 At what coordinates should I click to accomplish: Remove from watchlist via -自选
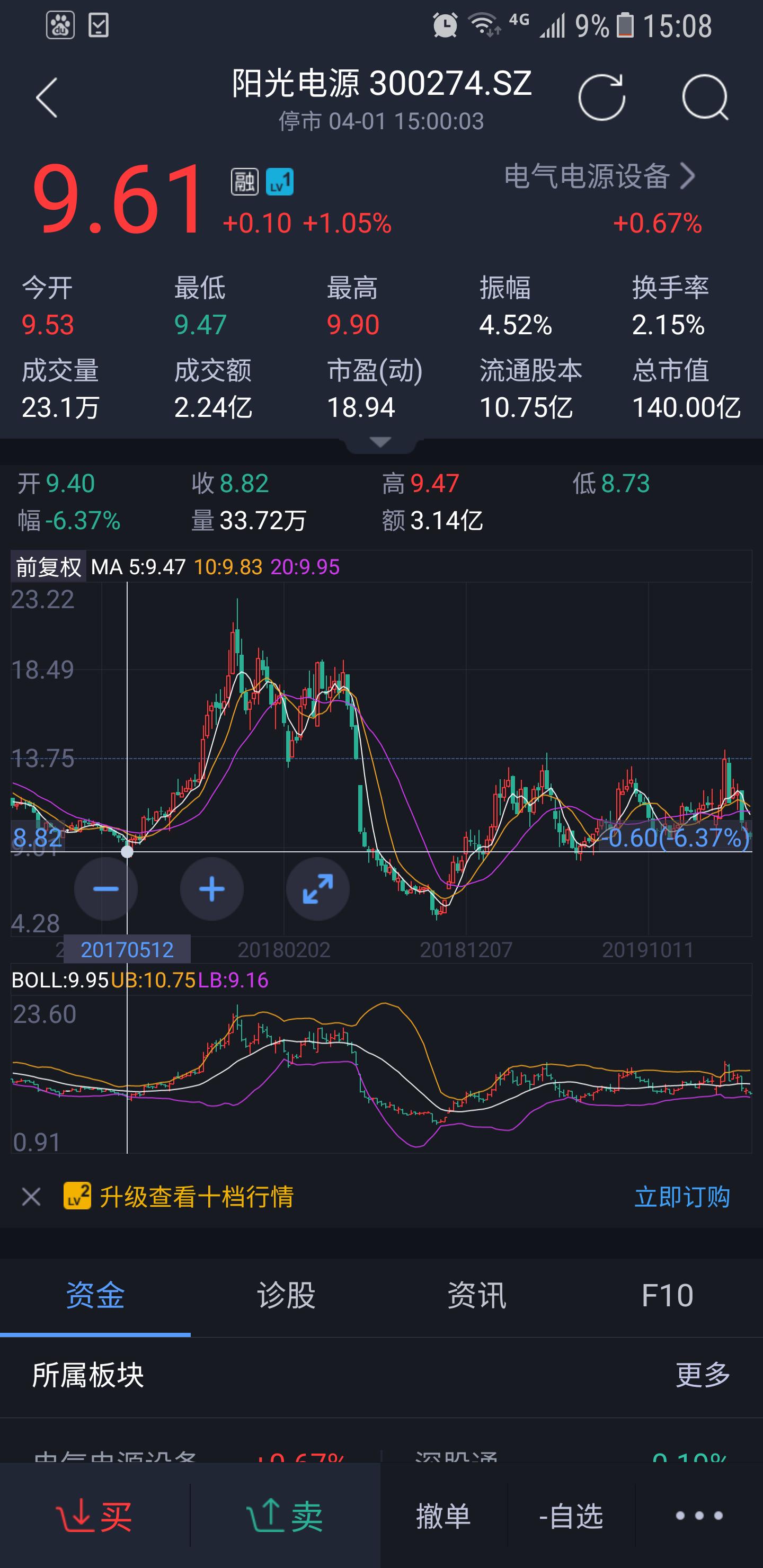[x=571, y=1516]
